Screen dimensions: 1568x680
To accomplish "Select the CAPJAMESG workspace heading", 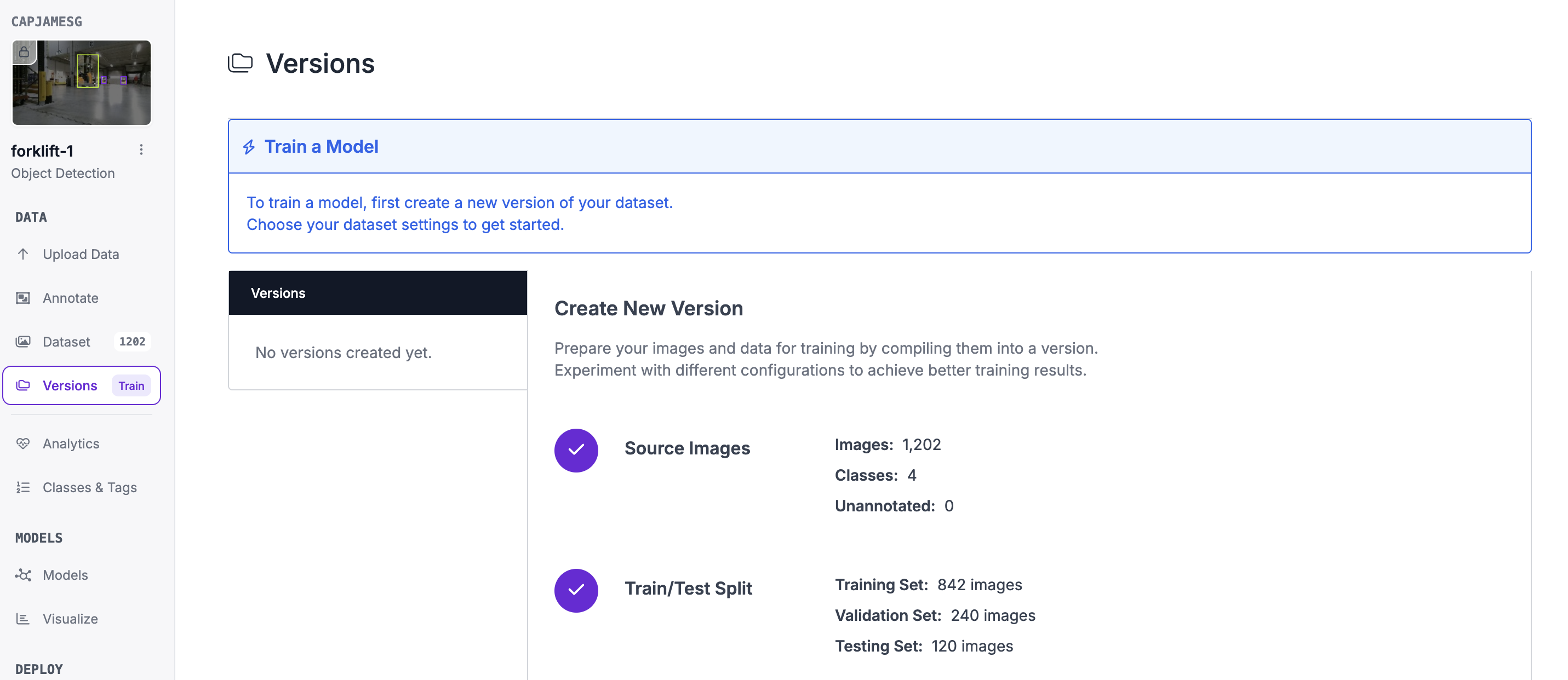I will (x=45, y=21).
